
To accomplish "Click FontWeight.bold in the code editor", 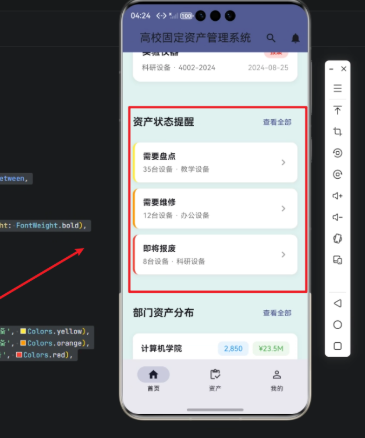I will [47, 225].
